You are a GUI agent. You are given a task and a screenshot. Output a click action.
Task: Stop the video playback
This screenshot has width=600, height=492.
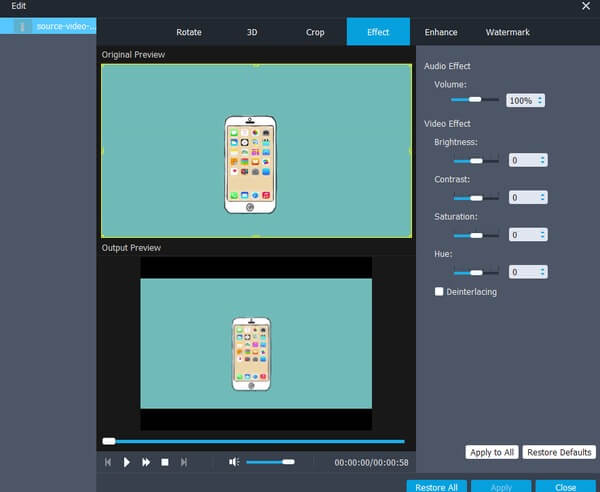click(165, 462)
